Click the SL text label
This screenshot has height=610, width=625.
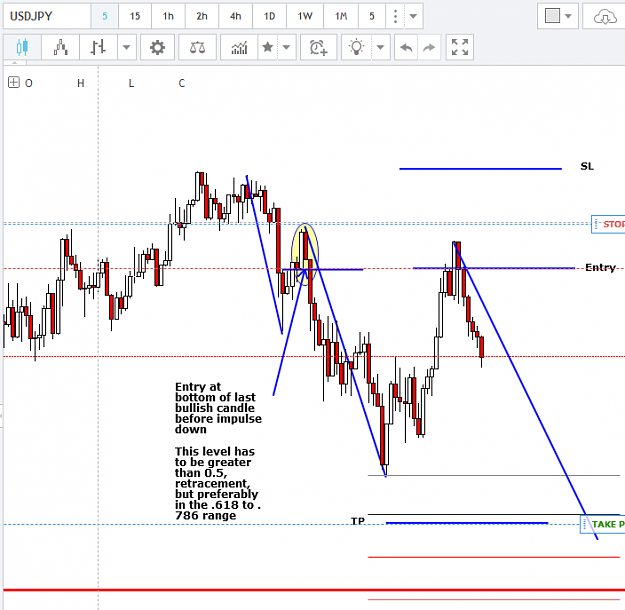click(587, 166)
